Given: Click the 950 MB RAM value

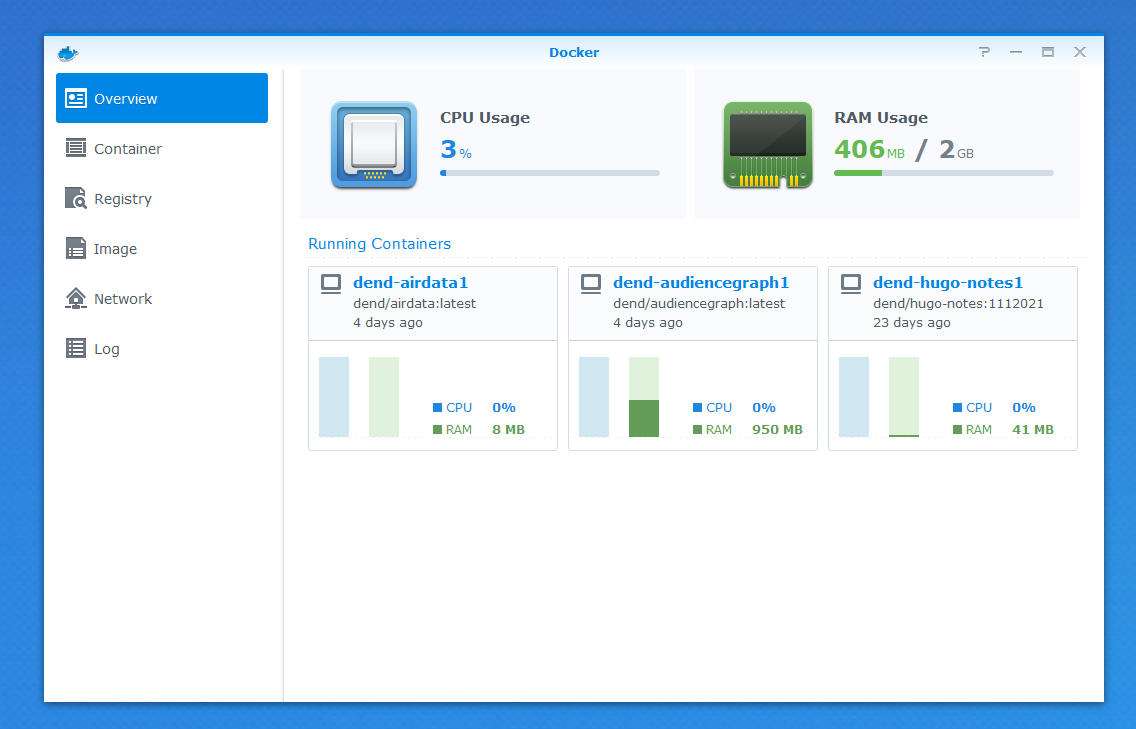Looking at the screenshot, I should coord(777,430).
